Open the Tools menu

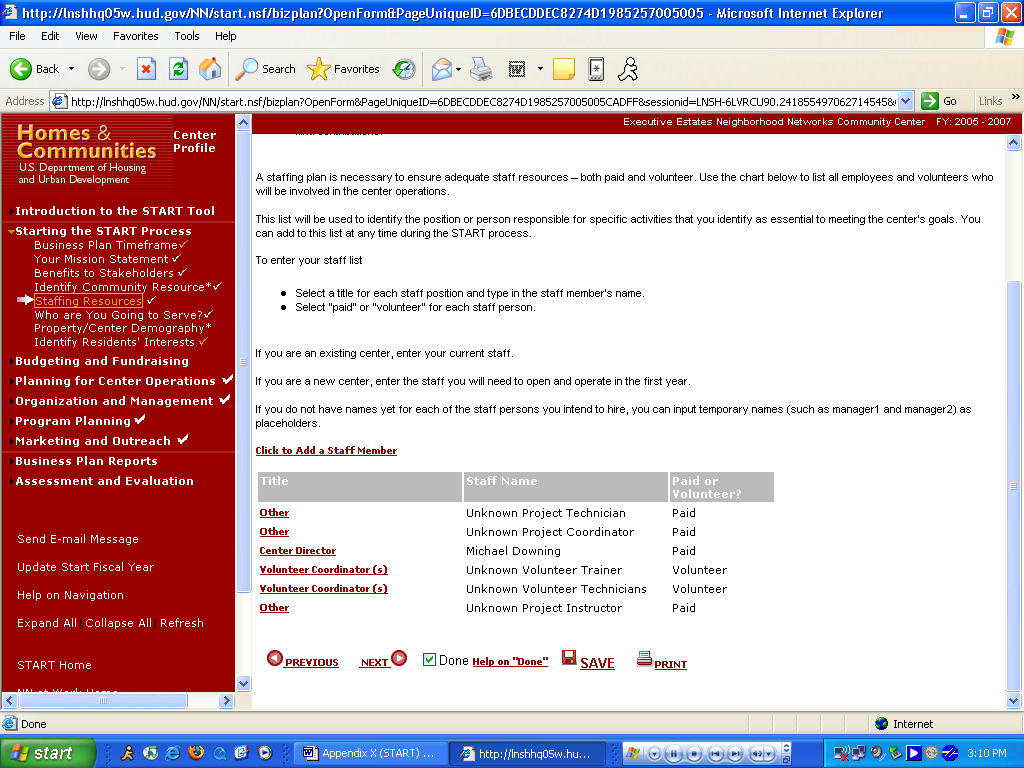point(187,36)
